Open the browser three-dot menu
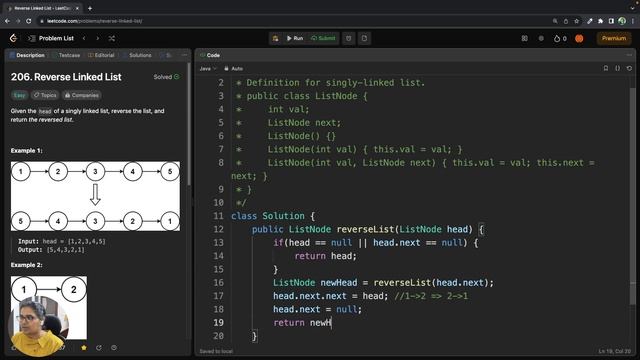 [633, 21]
